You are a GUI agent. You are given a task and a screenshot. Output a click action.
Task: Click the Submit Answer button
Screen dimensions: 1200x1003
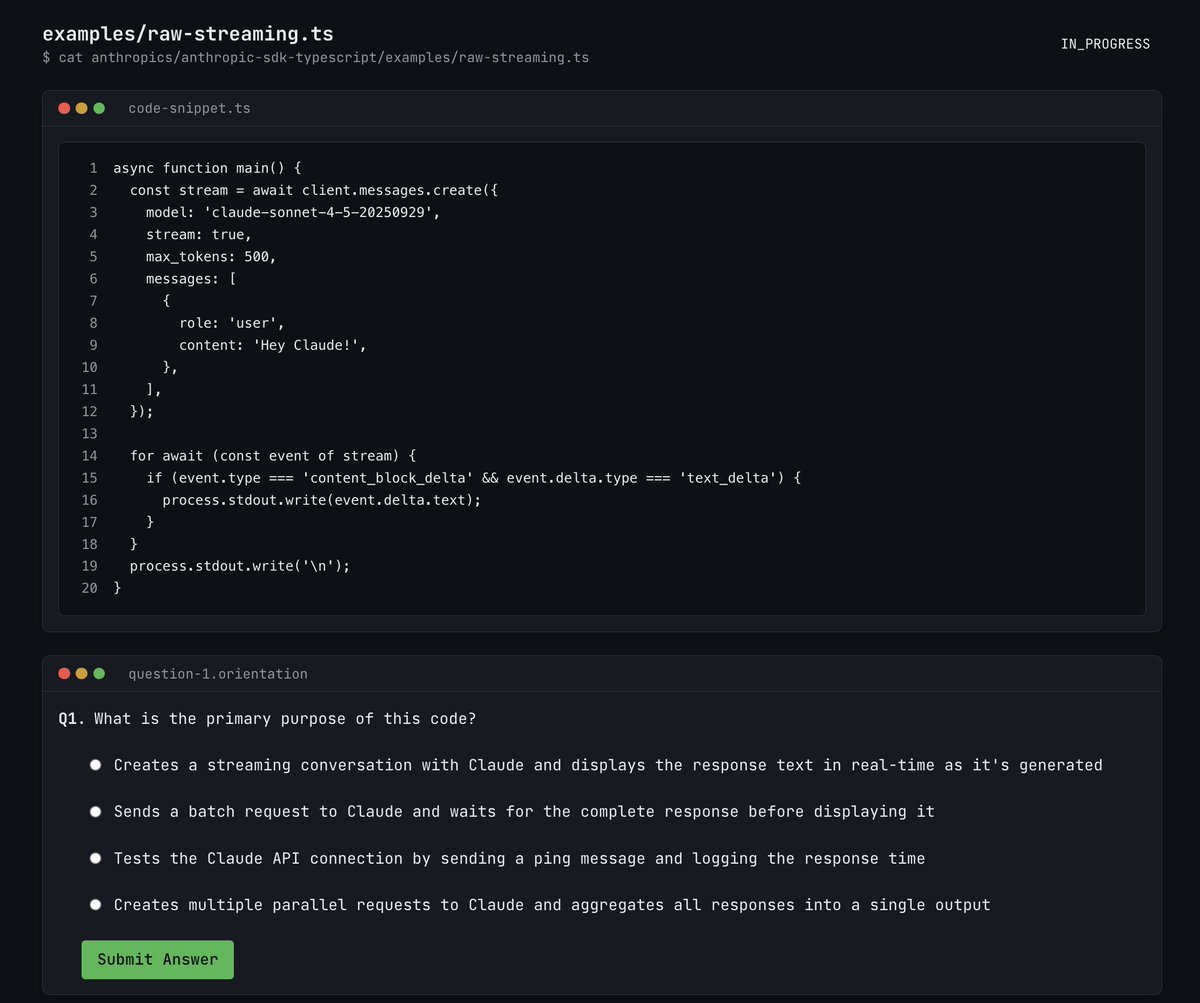click(x=157, y=959)
